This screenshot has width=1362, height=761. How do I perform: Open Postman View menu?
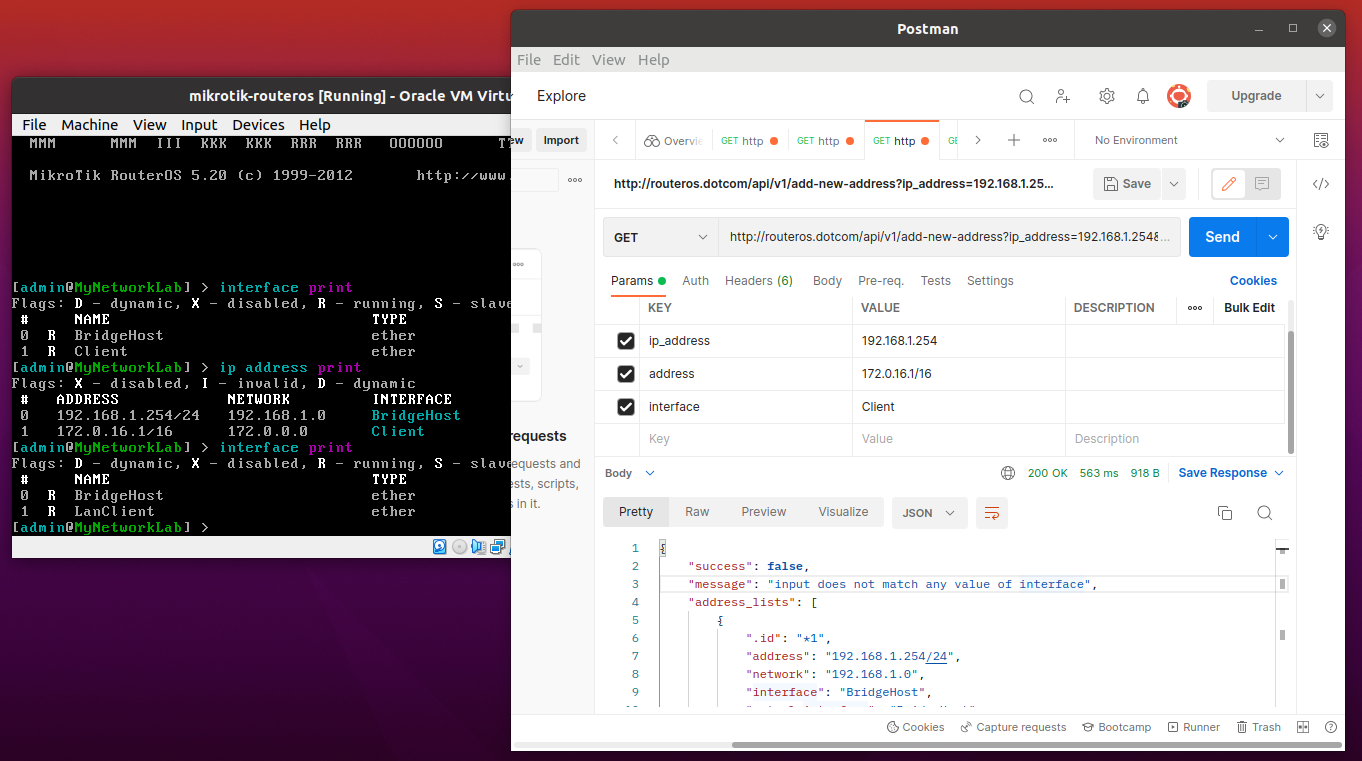pyautogui.click(x=608, y=60)
